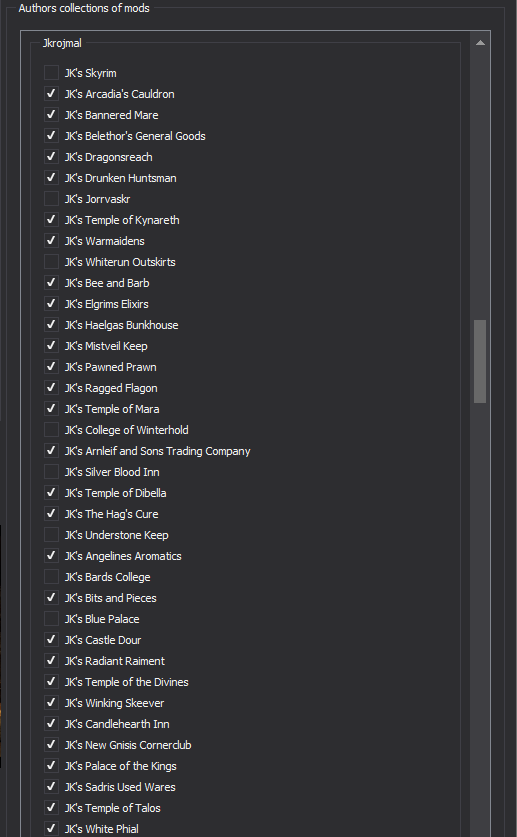Uncheck JK's Winking Skeever
This screenshot has width=517, height=837.
(51, 702)
